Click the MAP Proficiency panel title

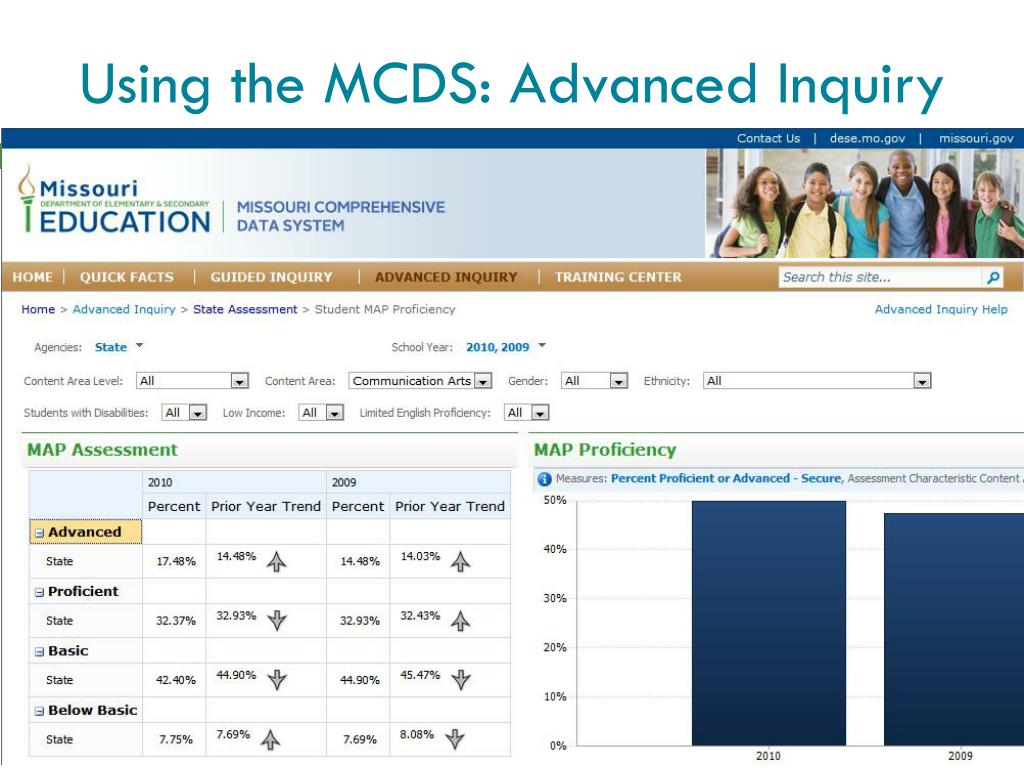(x=605, y=450)
